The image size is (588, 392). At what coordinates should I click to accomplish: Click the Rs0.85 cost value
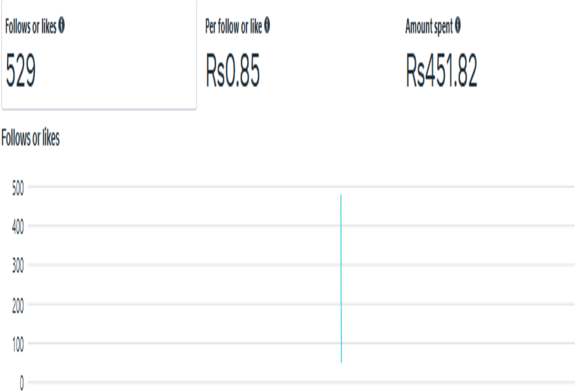click(232, 70)
